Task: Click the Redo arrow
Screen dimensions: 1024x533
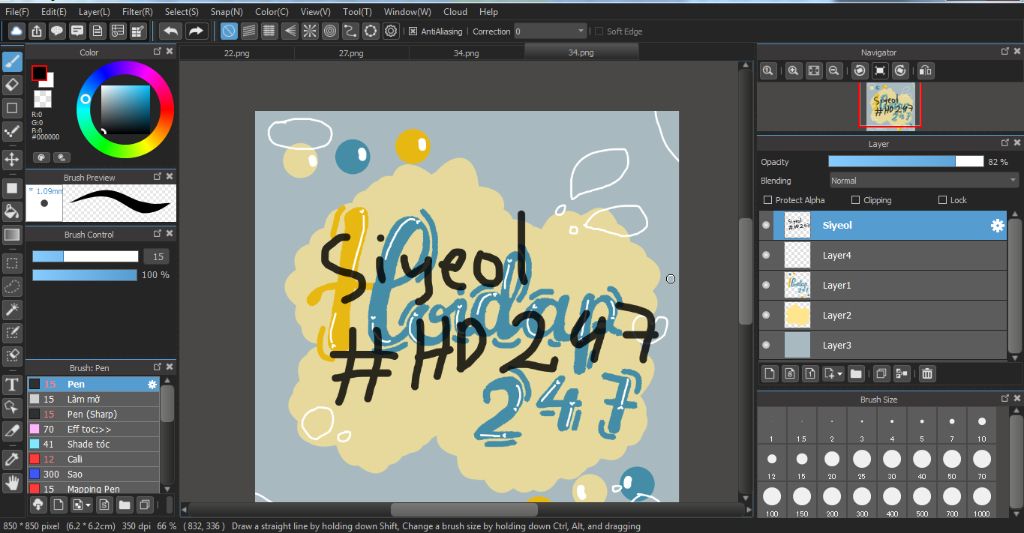Action: click(x=195, y=31)
